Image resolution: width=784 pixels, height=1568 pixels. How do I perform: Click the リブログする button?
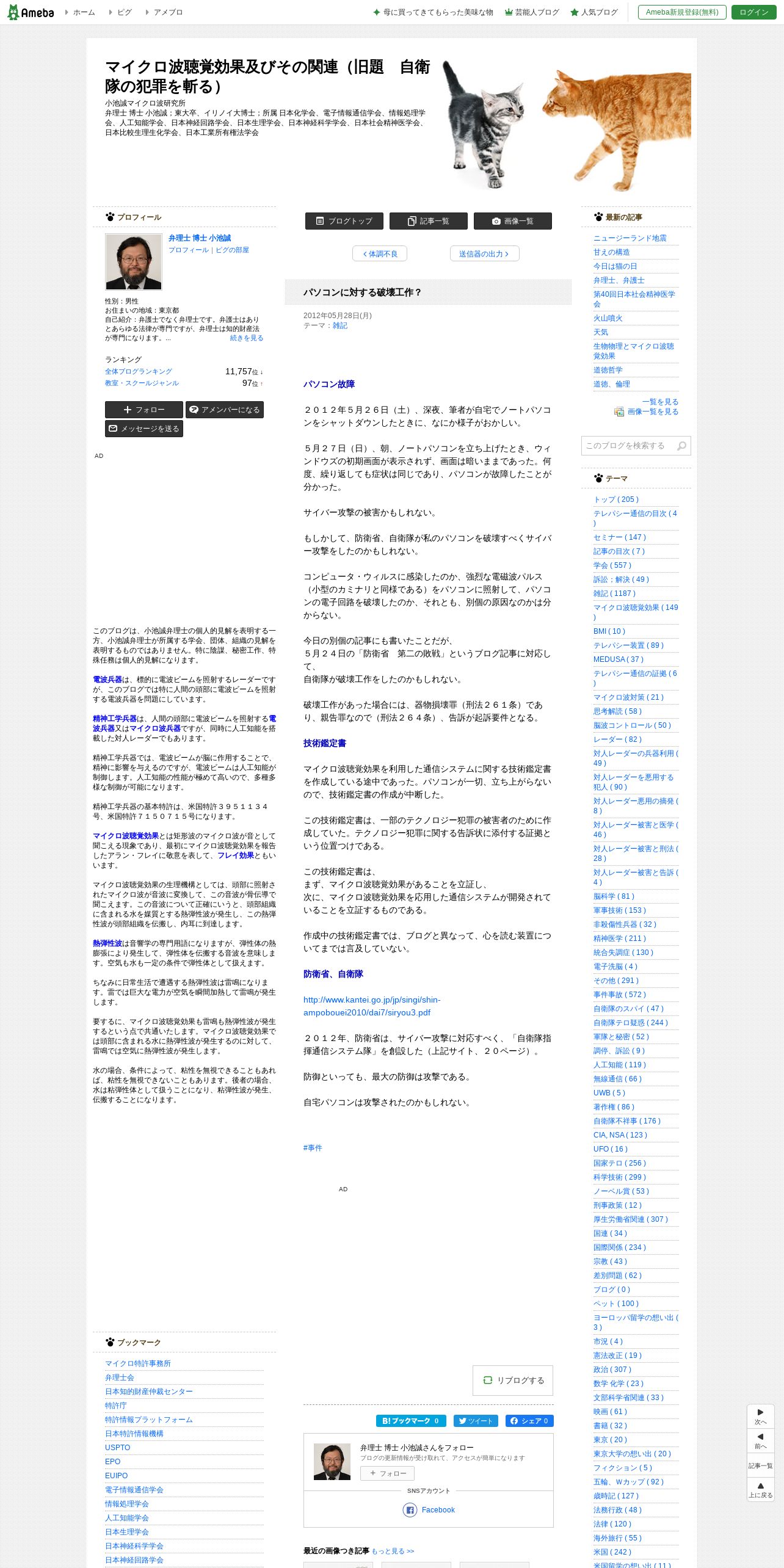(513, 1381)
